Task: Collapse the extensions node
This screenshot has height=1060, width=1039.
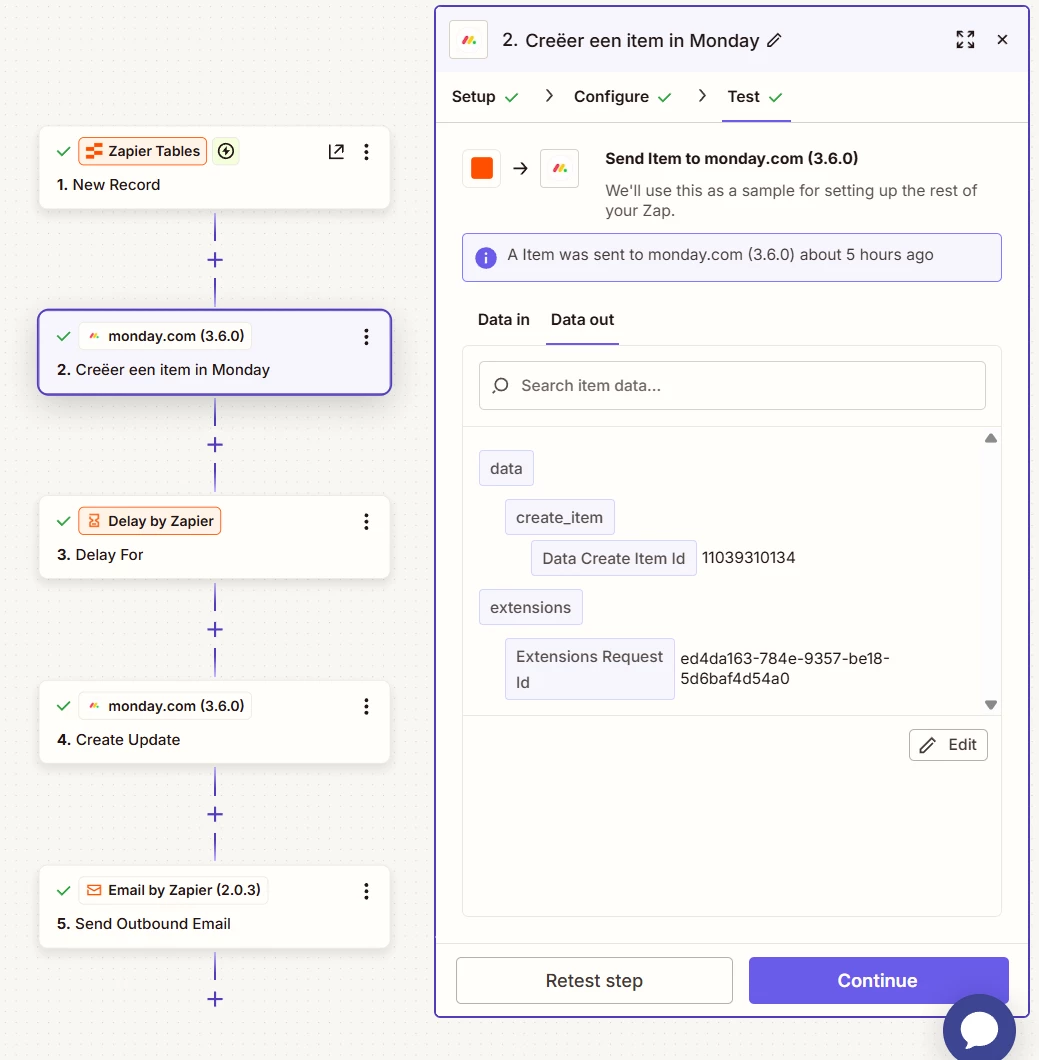Action: pos(531,607)
